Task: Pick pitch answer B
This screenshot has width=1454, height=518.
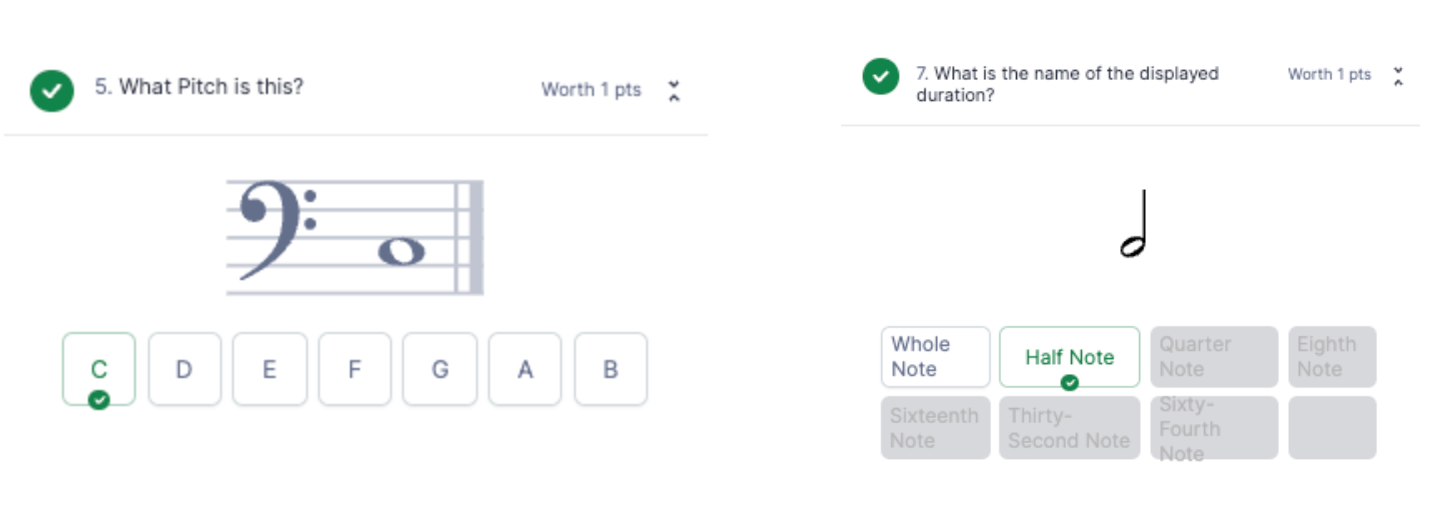Action: click(x=611, y=369)
